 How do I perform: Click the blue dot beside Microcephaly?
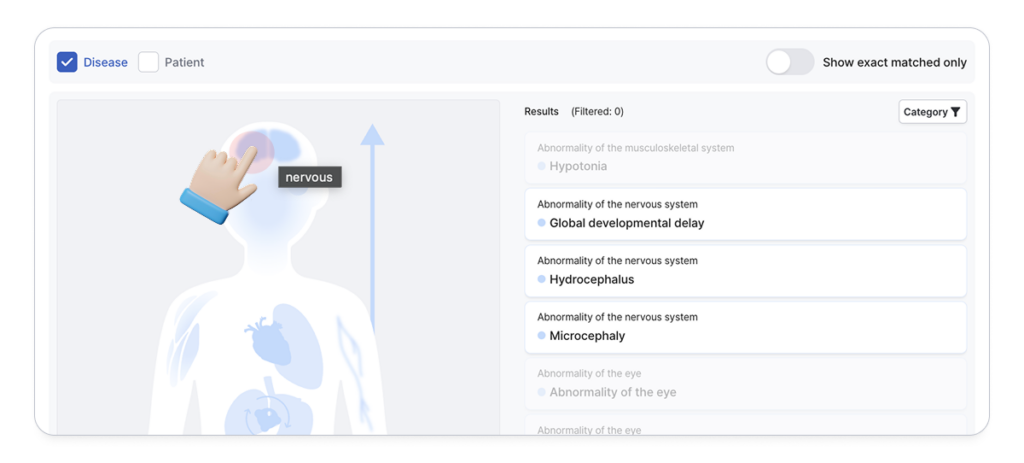point(541,336)
